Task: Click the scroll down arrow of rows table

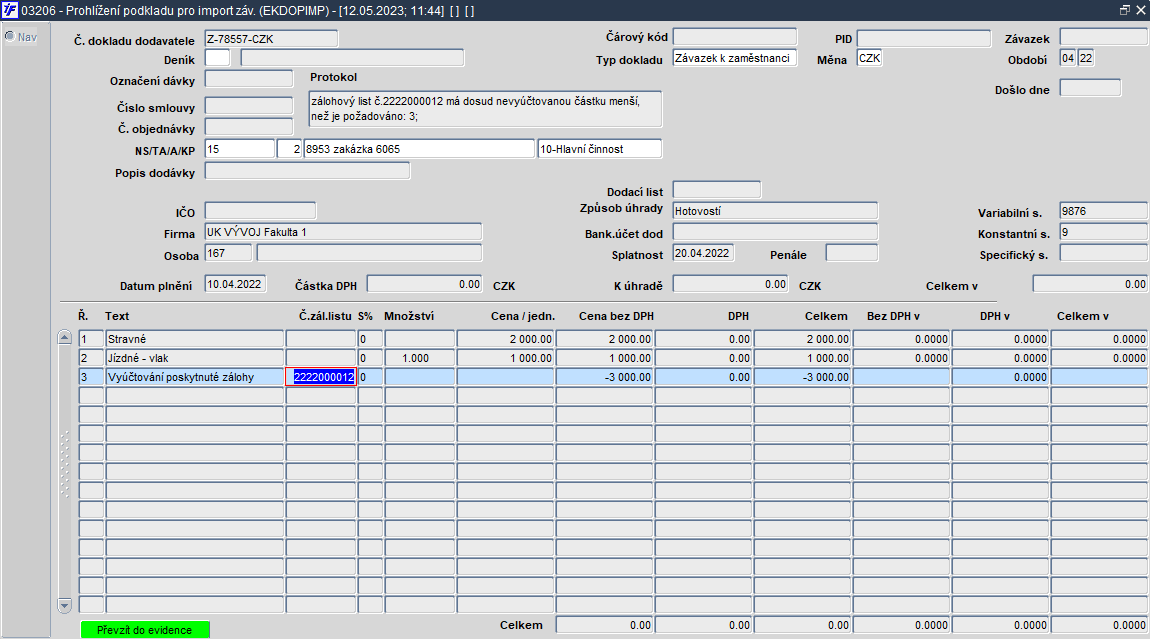Action: [65, 605]
